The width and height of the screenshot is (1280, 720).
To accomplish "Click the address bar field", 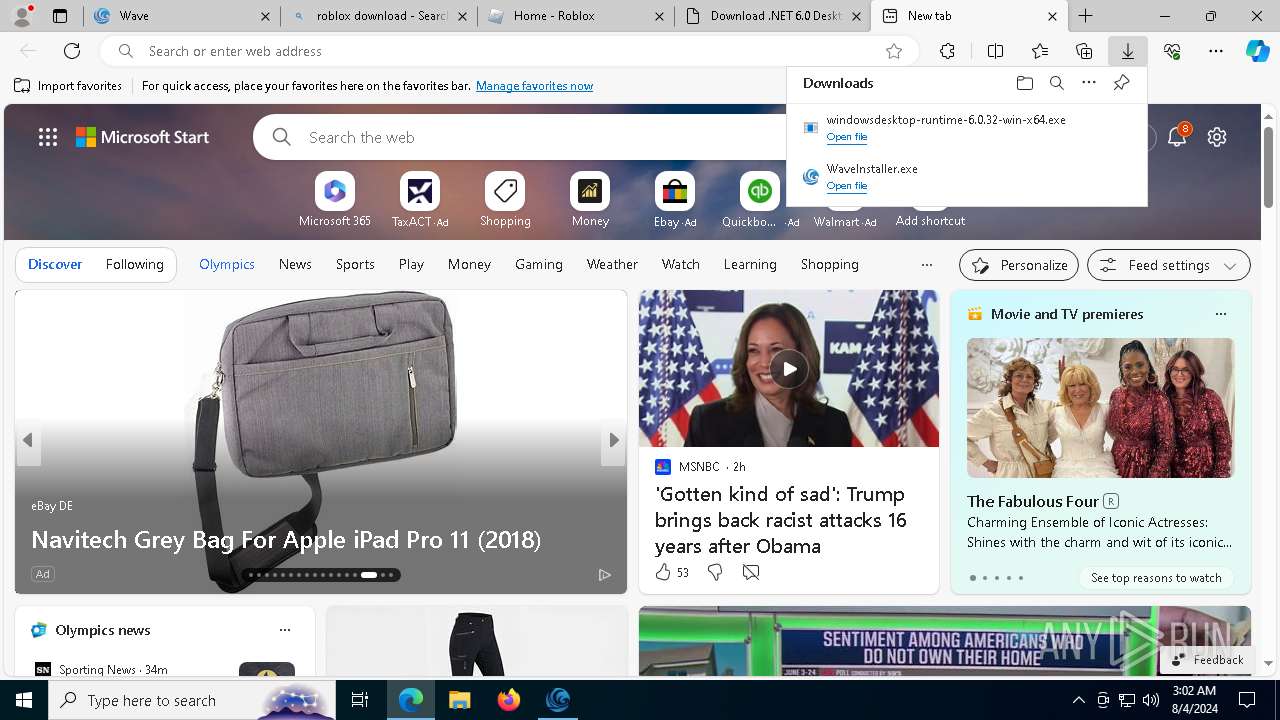I will click(510, 51).
